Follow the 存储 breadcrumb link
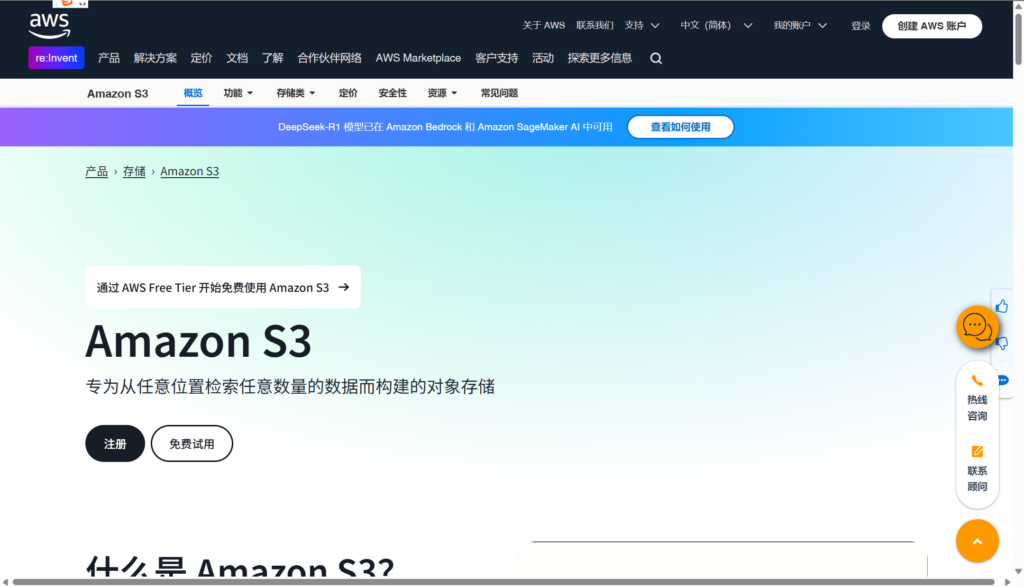The height and width of the screenshot is (587, 1024). pyautogui.click(x=134, y=172)
